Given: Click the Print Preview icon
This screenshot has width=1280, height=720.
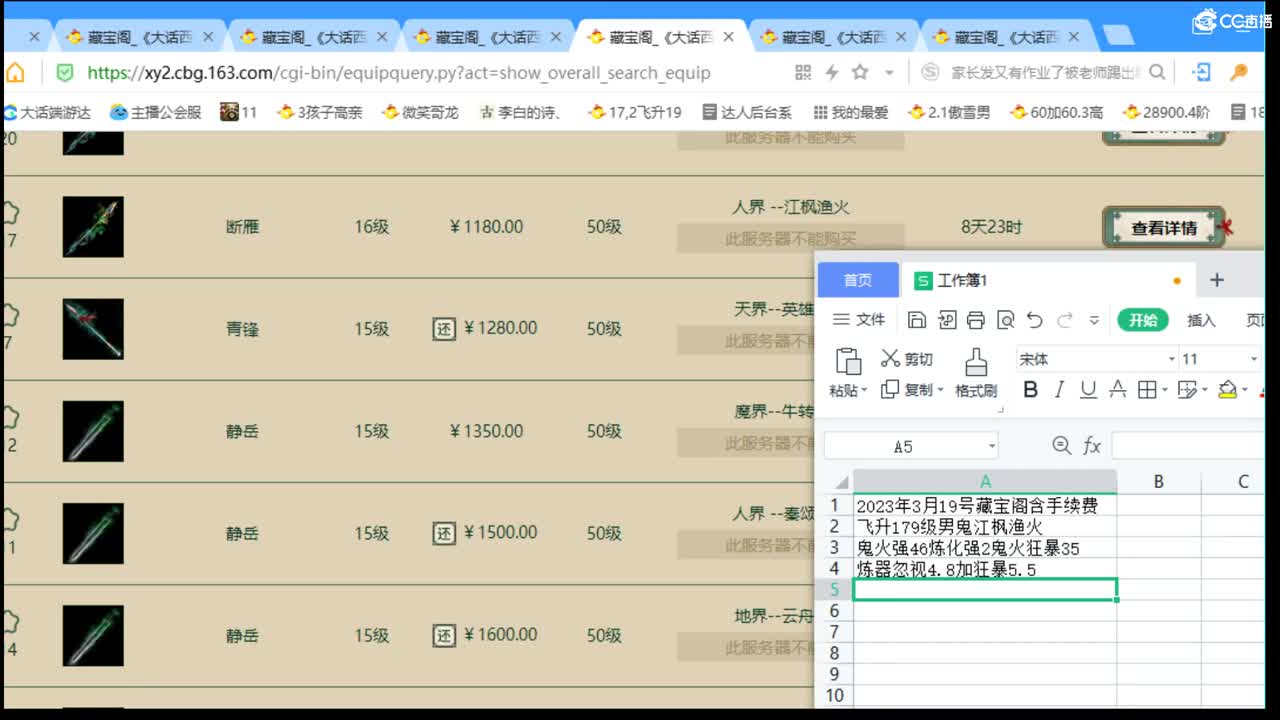Looking at the screenshot, I should [x=1006, y=318].
